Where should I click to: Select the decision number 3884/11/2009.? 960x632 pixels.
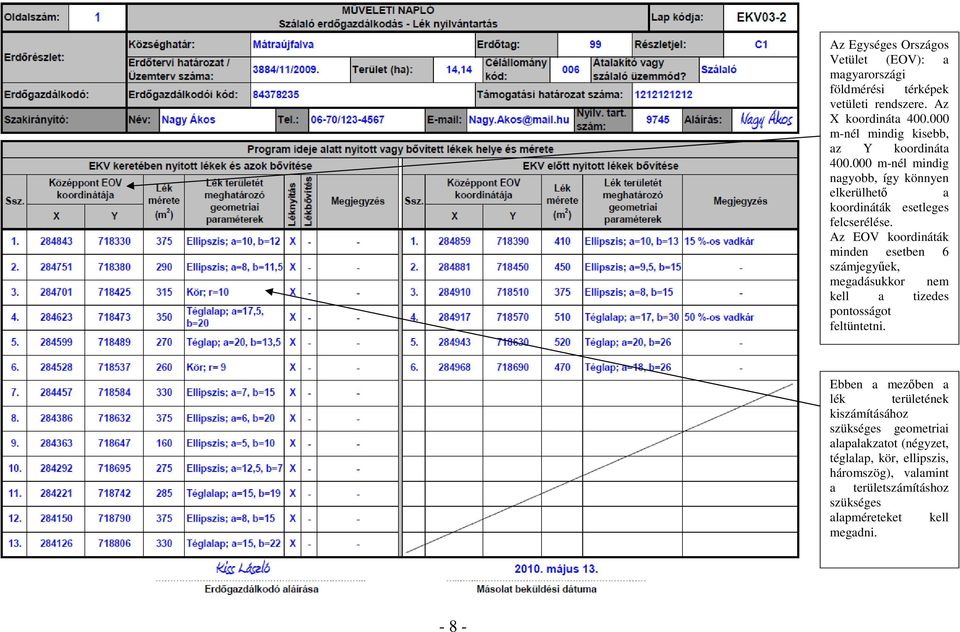286,69
